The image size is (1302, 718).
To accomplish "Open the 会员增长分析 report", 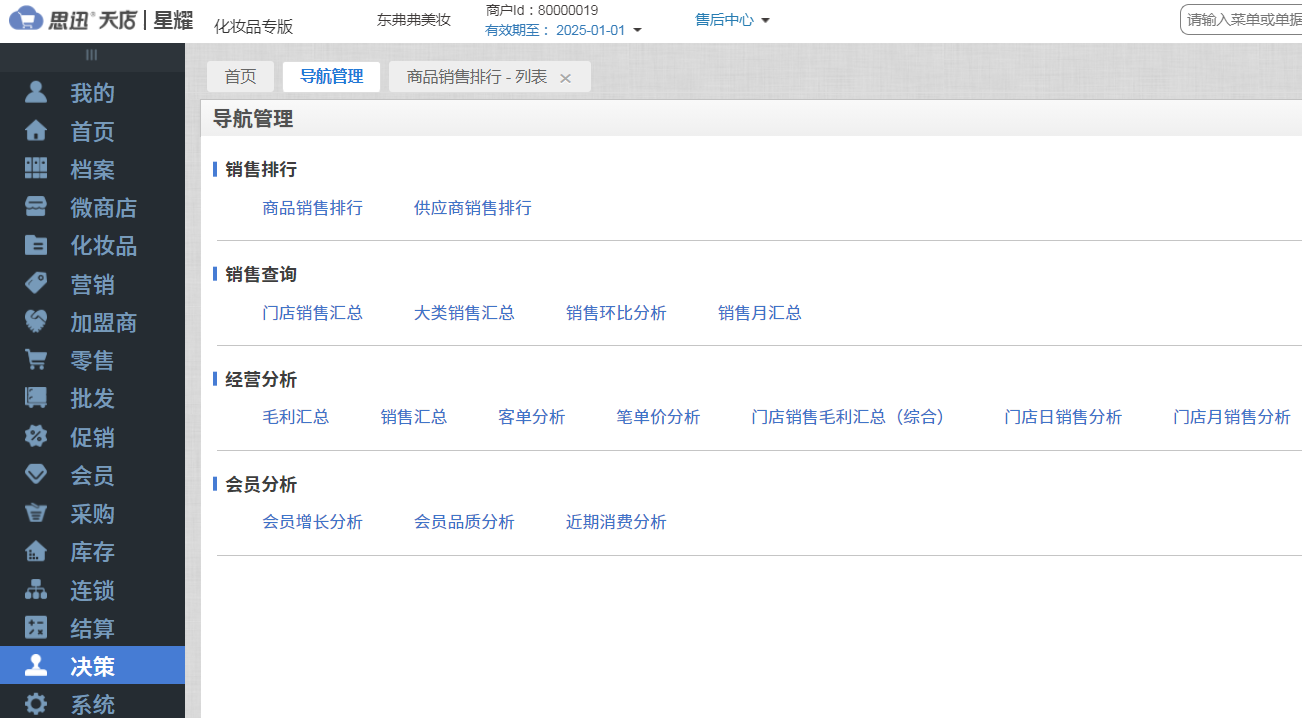I will pyautogui.click(x=313, y=521).
